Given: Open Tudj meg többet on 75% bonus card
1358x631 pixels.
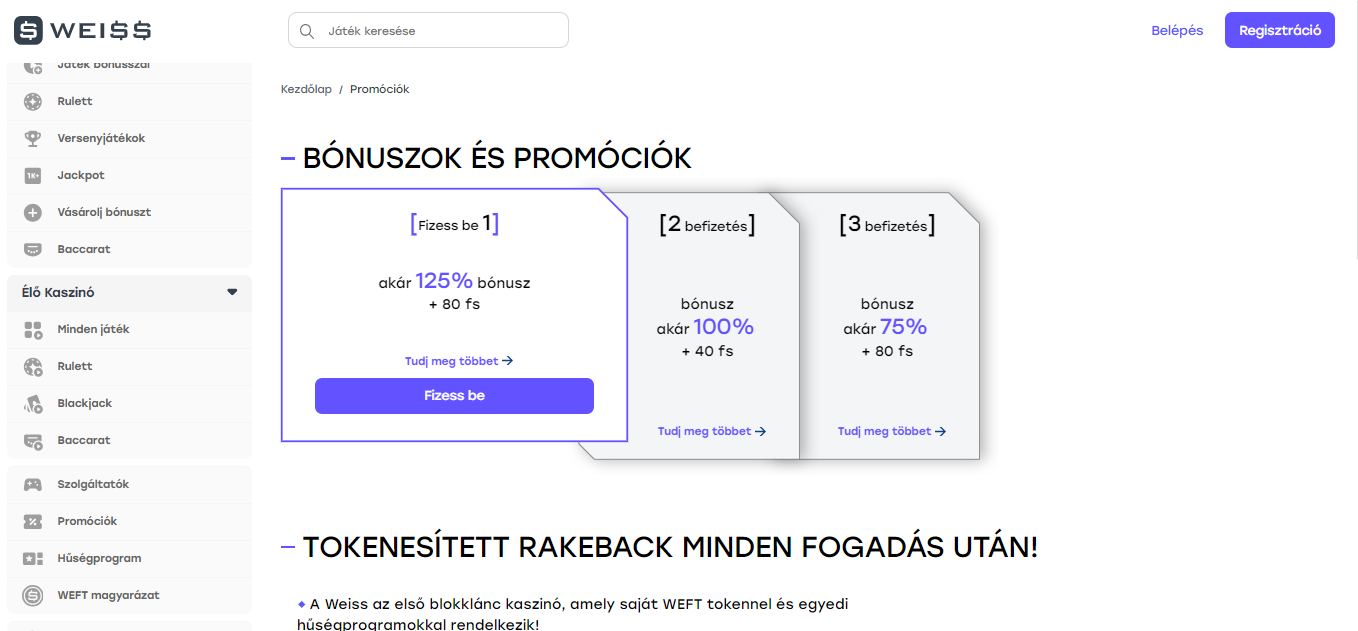Looking at the screenshot, I should (892, 431).
